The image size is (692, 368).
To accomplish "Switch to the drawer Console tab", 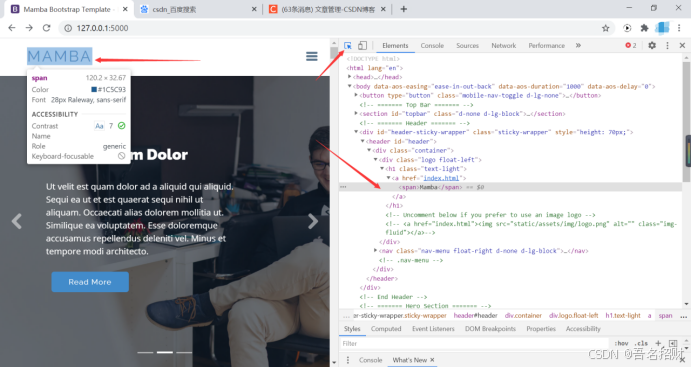I will pos(370,360).
